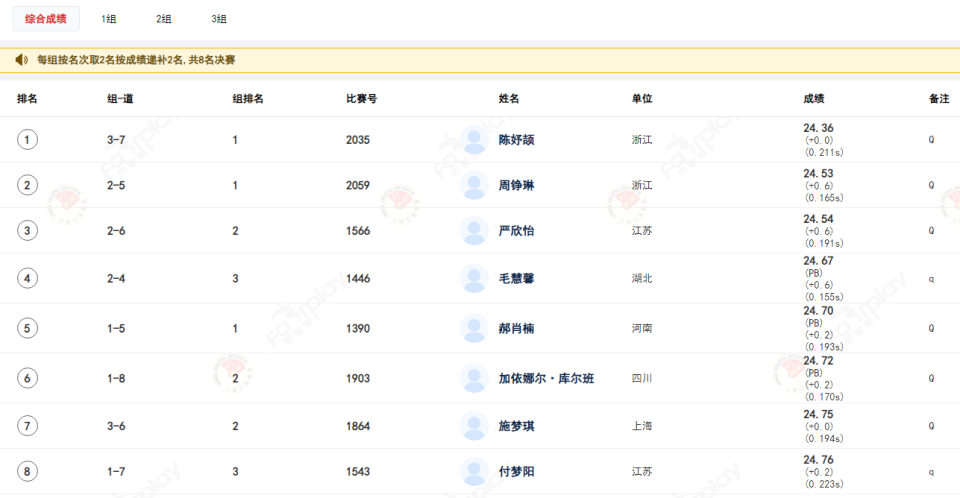Click avatar icon next to 陈妤颉
Image resolution: width=960 pixels, height=498 pixels.
[x=474, y=140]
